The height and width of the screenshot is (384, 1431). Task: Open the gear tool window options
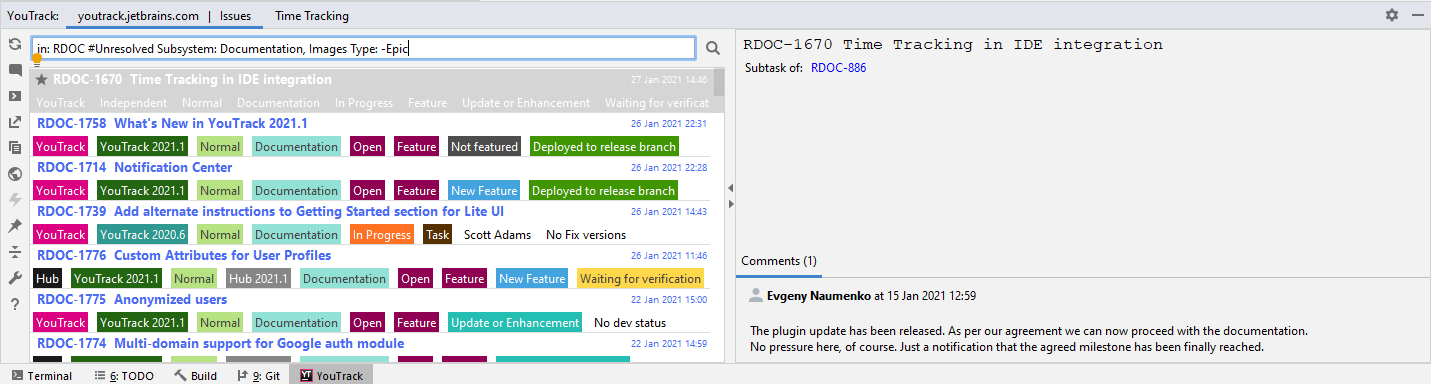pos(1392,16)
